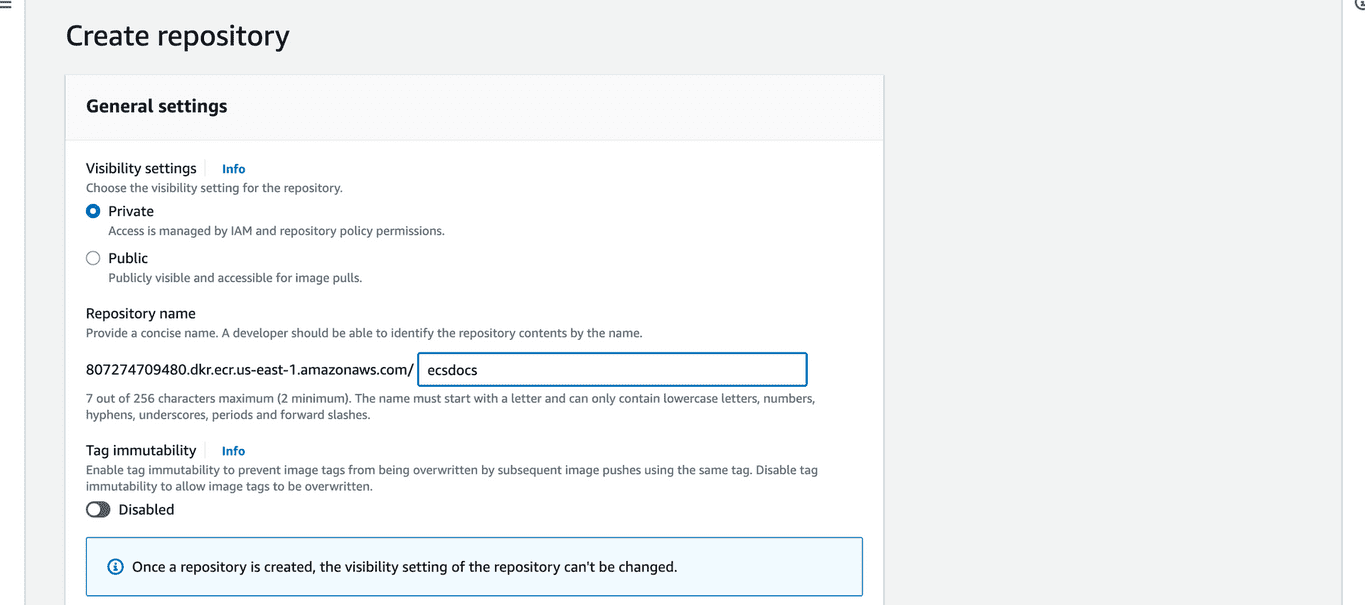Select the Private visibility radio button

pyautogui.click(x=93, y=211)
